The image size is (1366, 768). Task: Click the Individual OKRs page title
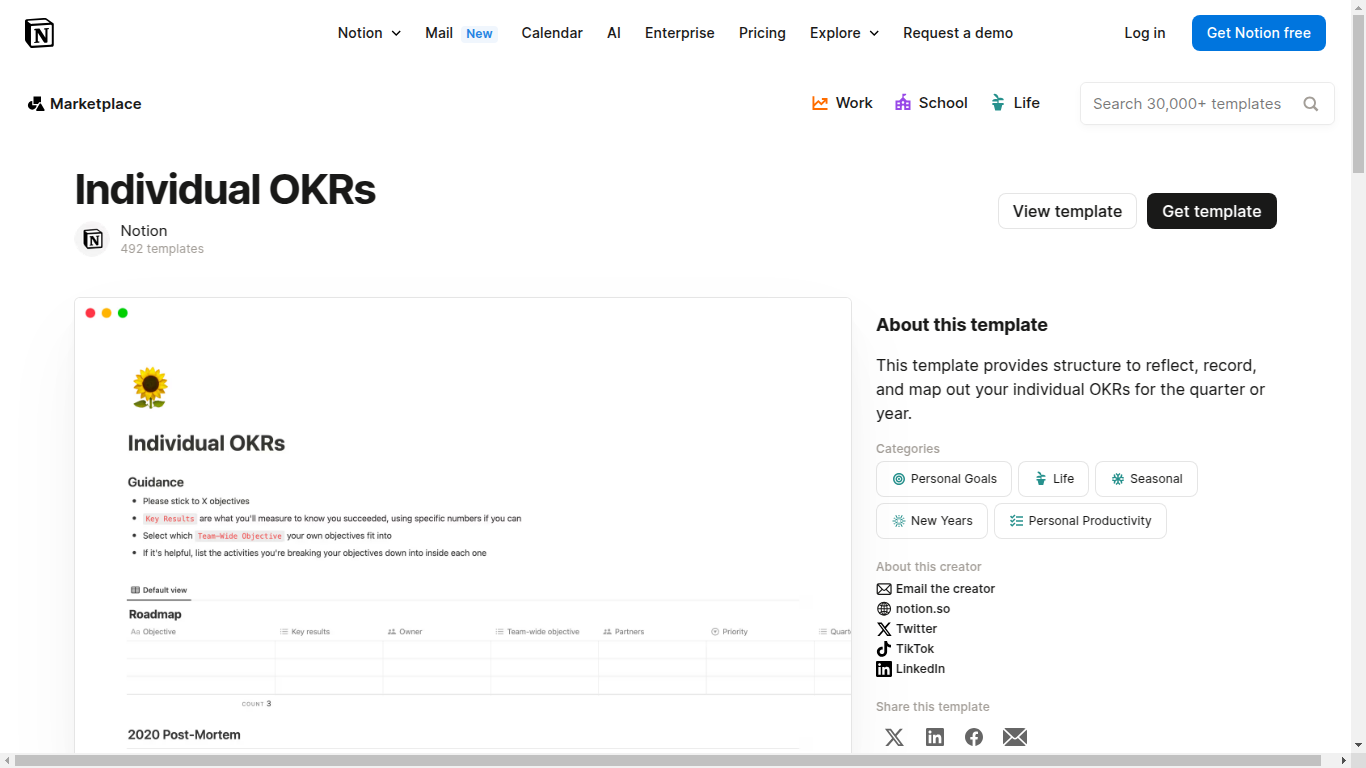click(225, 190)
